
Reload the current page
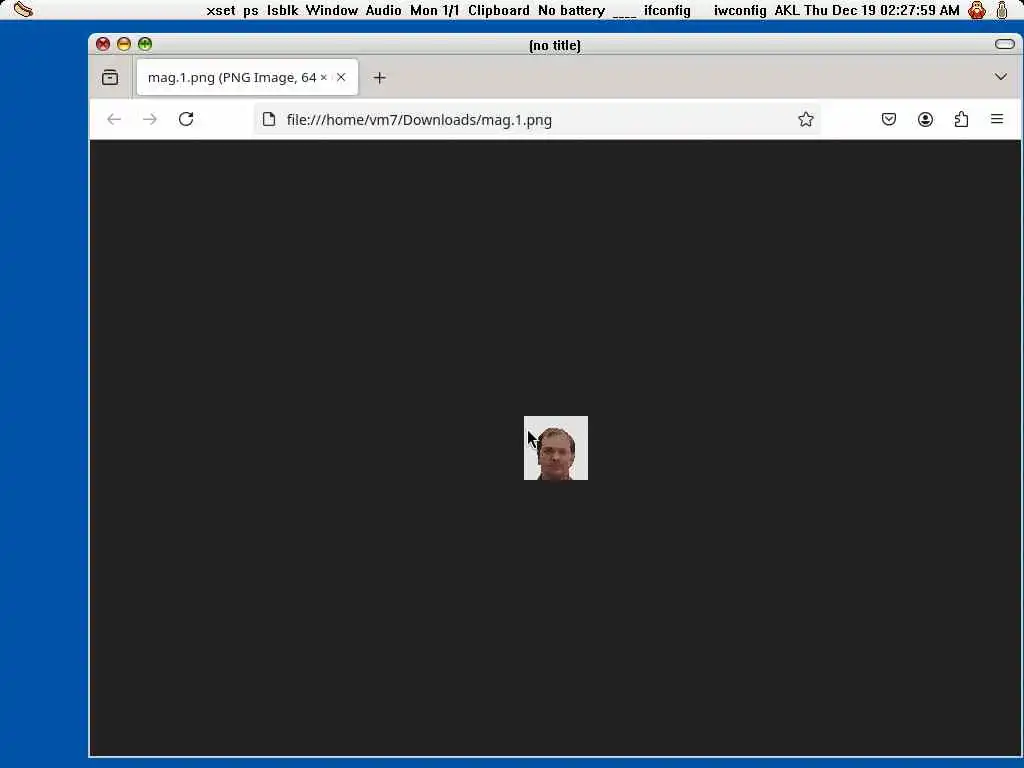(186, 119)
